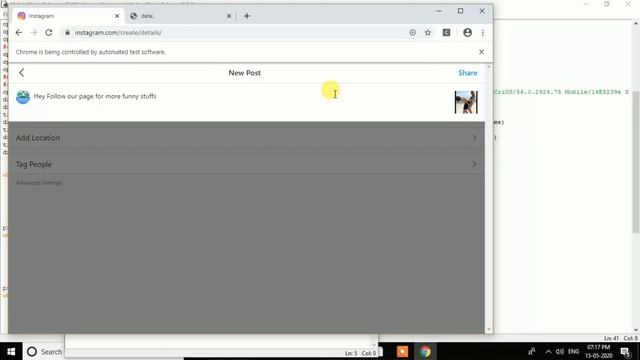Reload the Instagram page

49,33
